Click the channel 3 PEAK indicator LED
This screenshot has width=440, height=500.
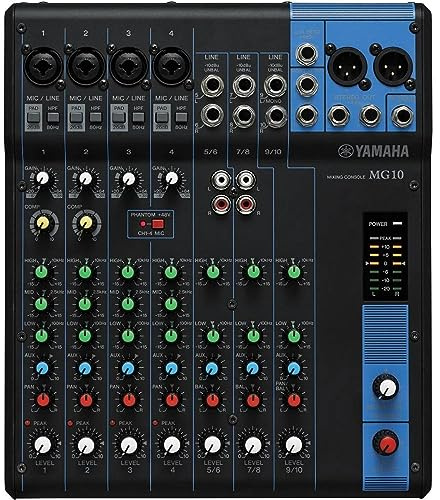(x=113, y=423)
